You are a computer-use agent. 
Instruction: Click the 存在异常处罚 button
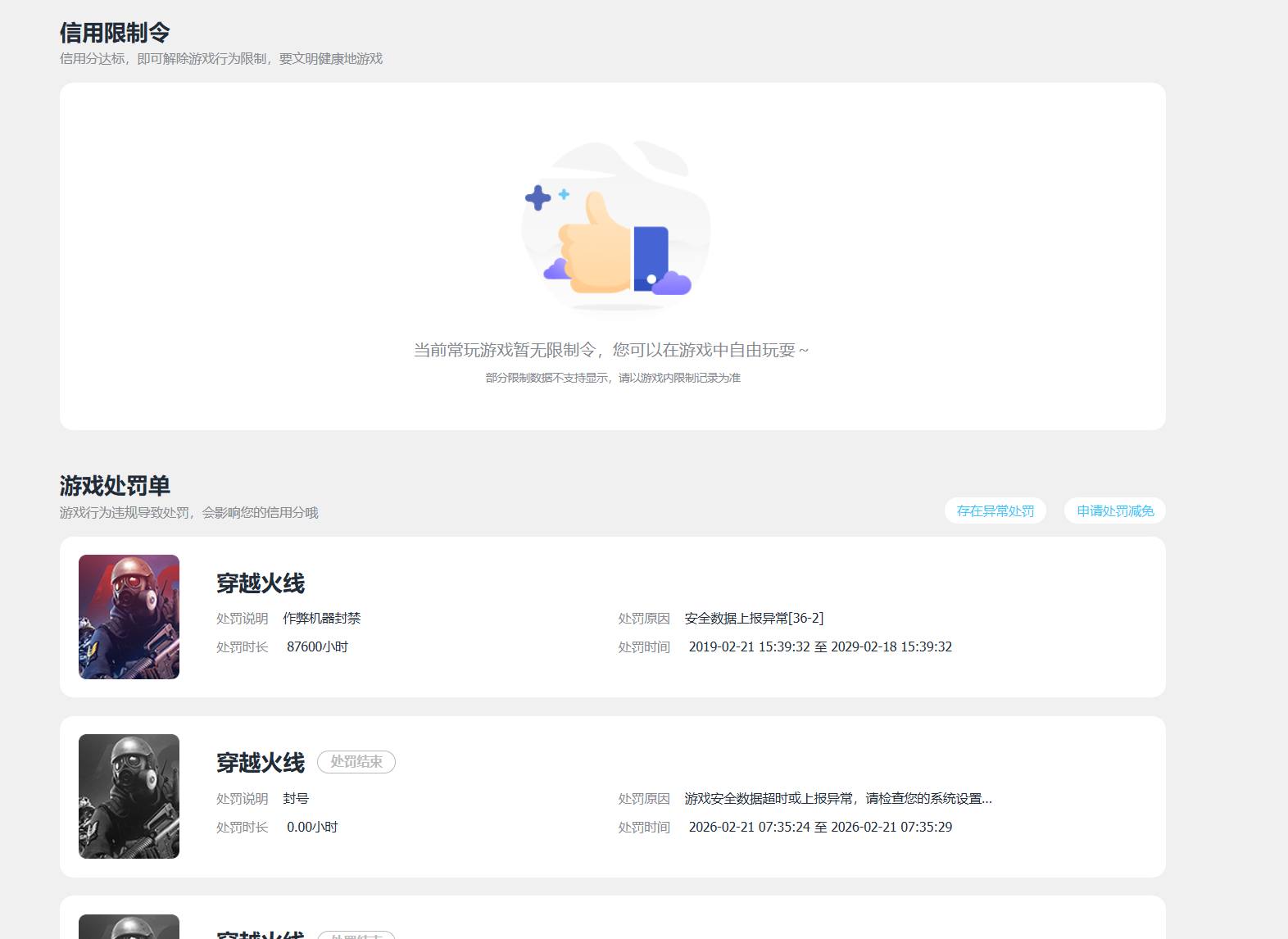995,510
